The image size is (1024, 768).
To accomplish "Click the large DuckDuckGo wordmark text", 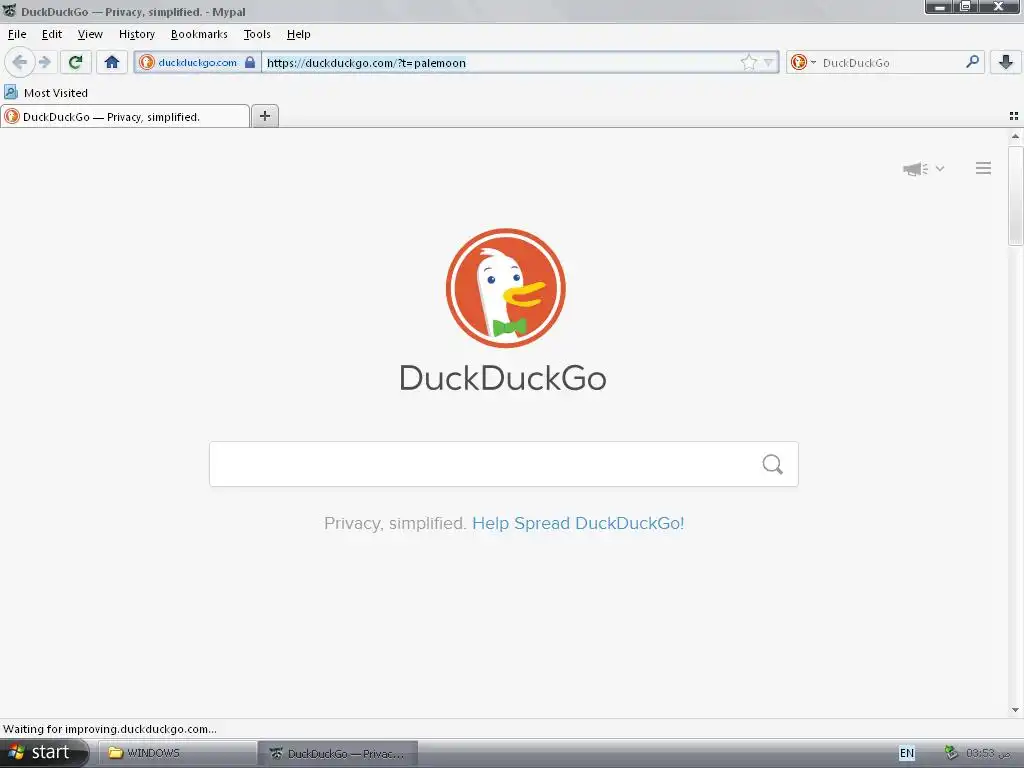I will pos(503,378).
